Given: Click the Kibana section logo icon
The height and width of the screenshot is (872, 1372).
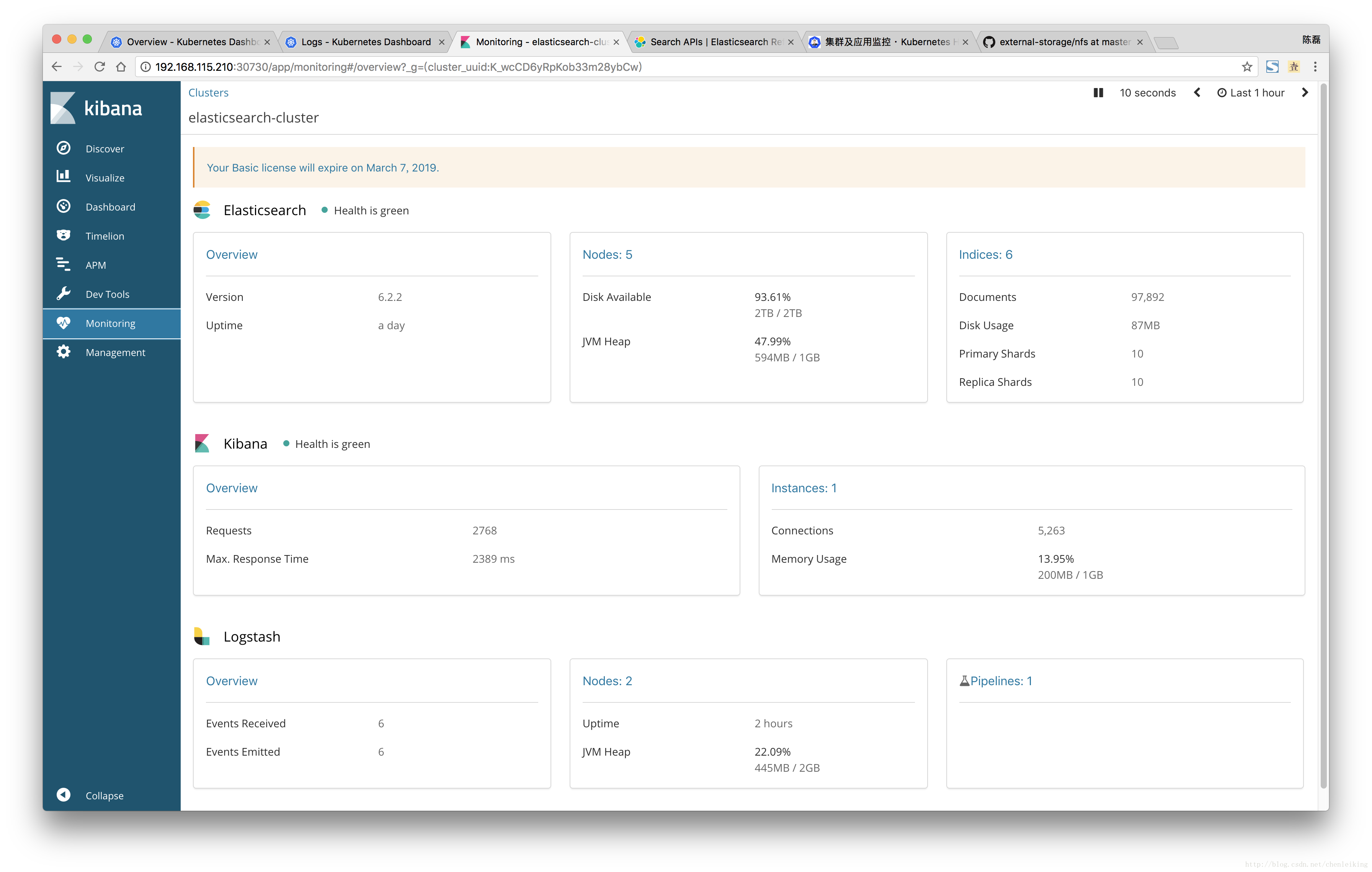Looking at the screenshot, I should tap(202, 444).
